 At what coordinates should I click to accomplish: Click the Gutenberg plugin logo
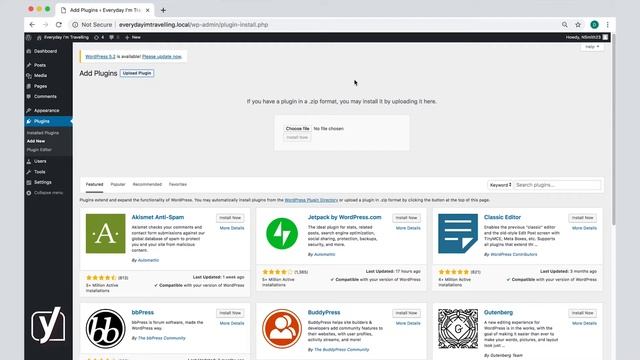[x=458, y=329]
